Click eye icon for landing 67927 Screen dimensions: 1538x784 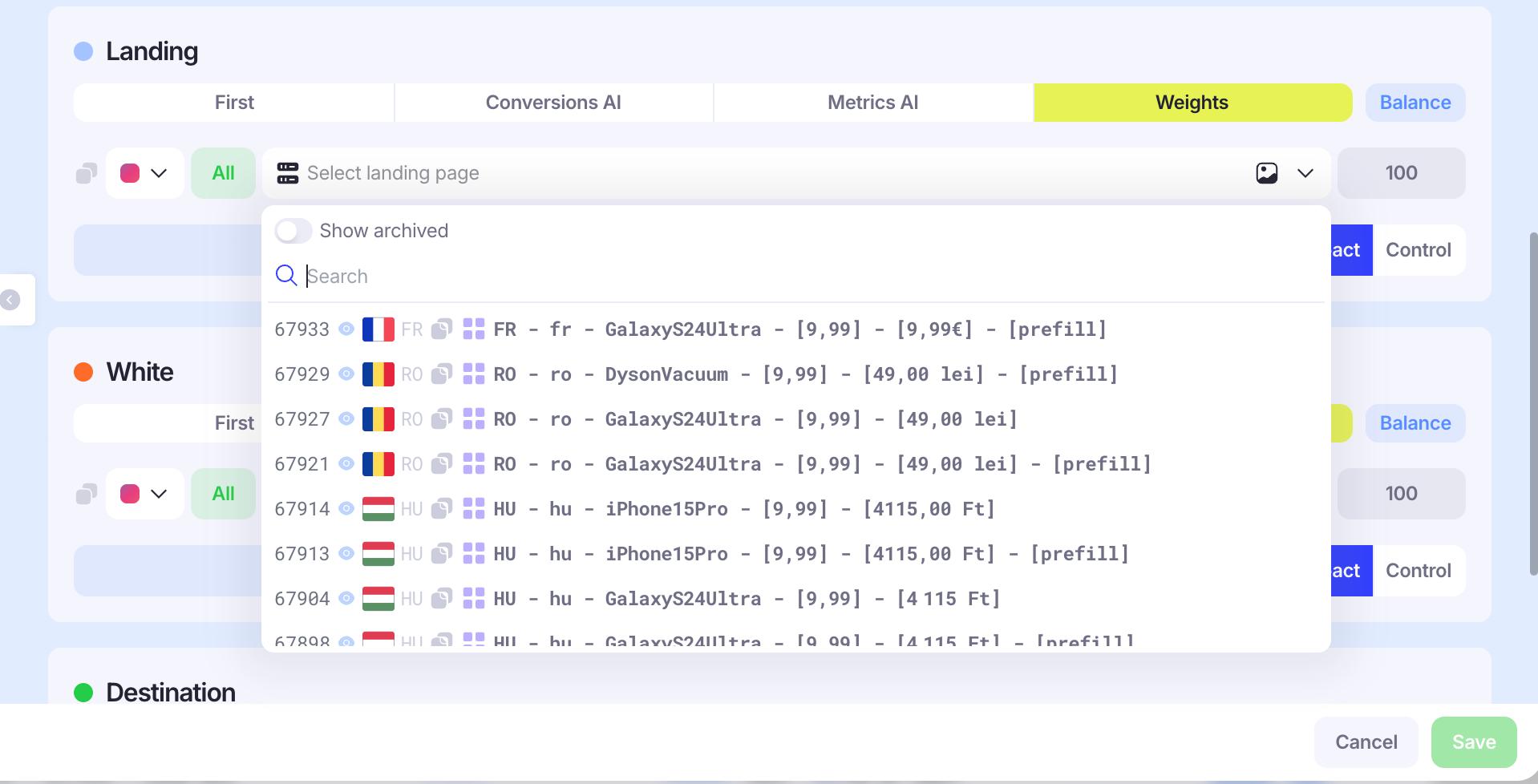pos(346,419)
